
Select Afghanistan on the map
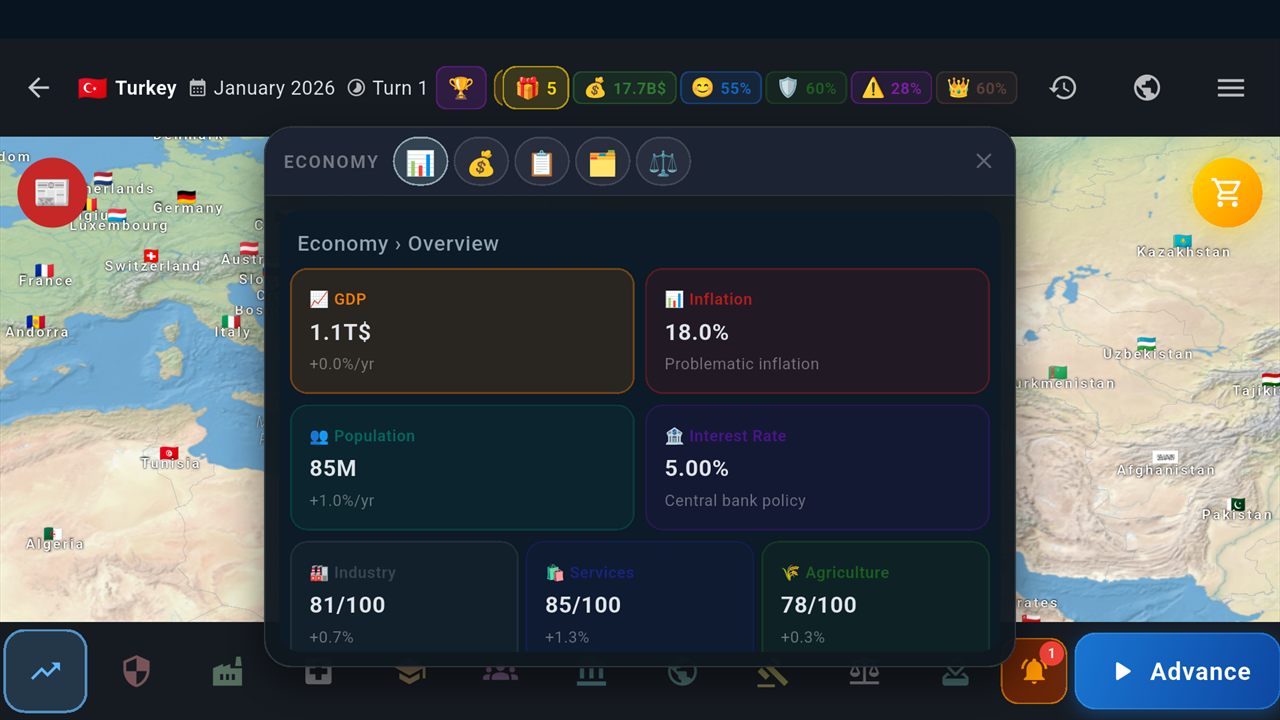coord(1165,464)
